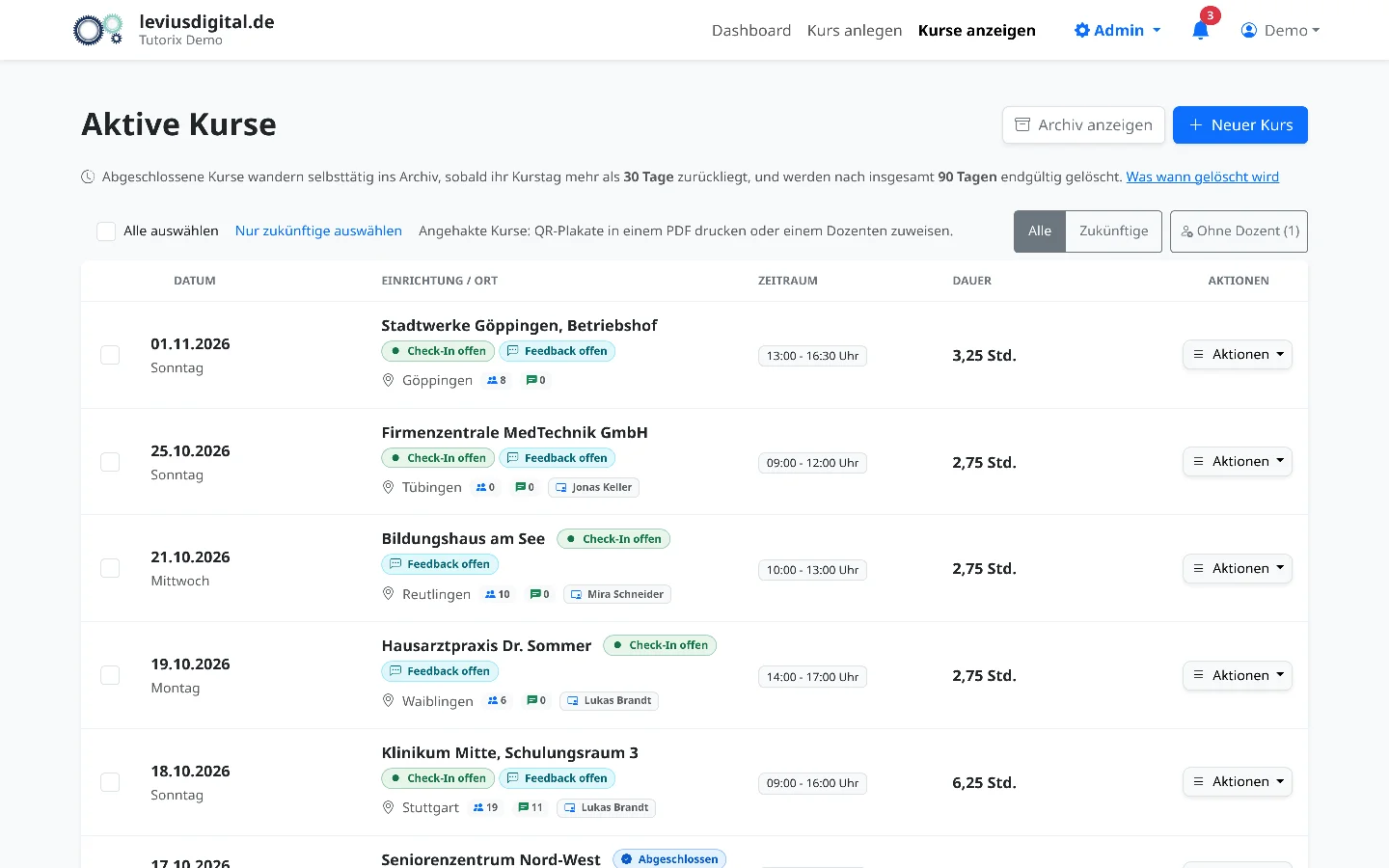Switch to the Zukünftige filter tab
The height and width of the screenshot is (868, 1389).
pyautogui.click(x=1113, y=231)
